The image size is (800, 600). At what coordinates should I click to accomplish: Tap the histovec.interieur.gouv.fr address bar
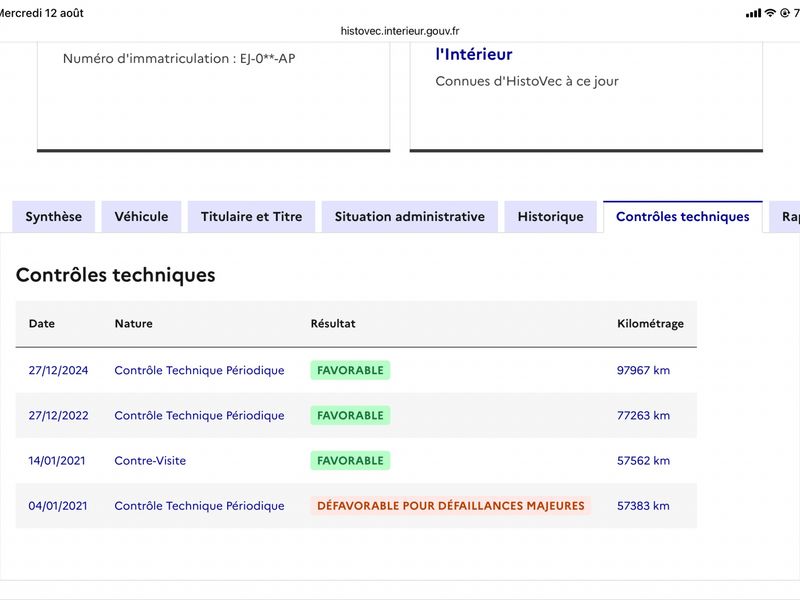click(400, 31)
